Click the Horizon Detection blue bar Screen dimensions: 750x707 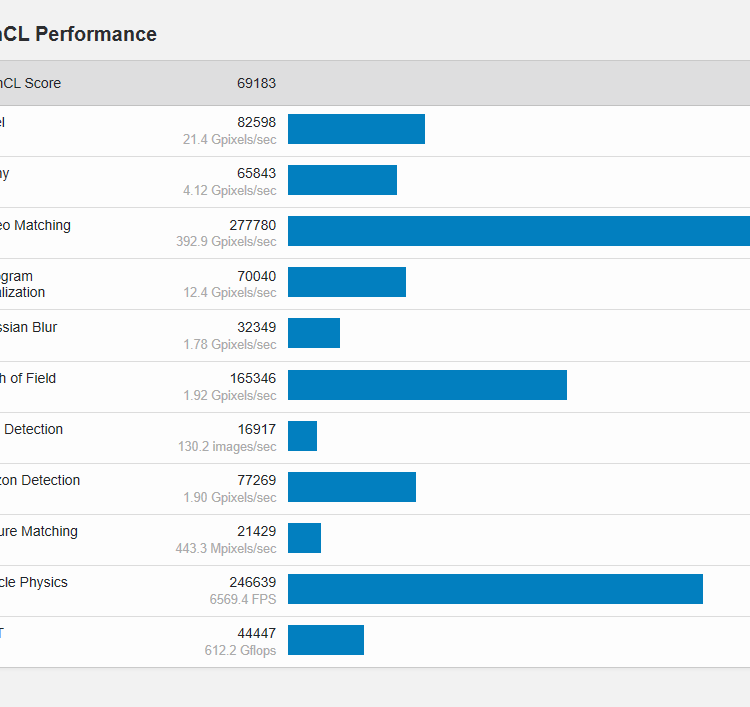(x=352, y=487)
